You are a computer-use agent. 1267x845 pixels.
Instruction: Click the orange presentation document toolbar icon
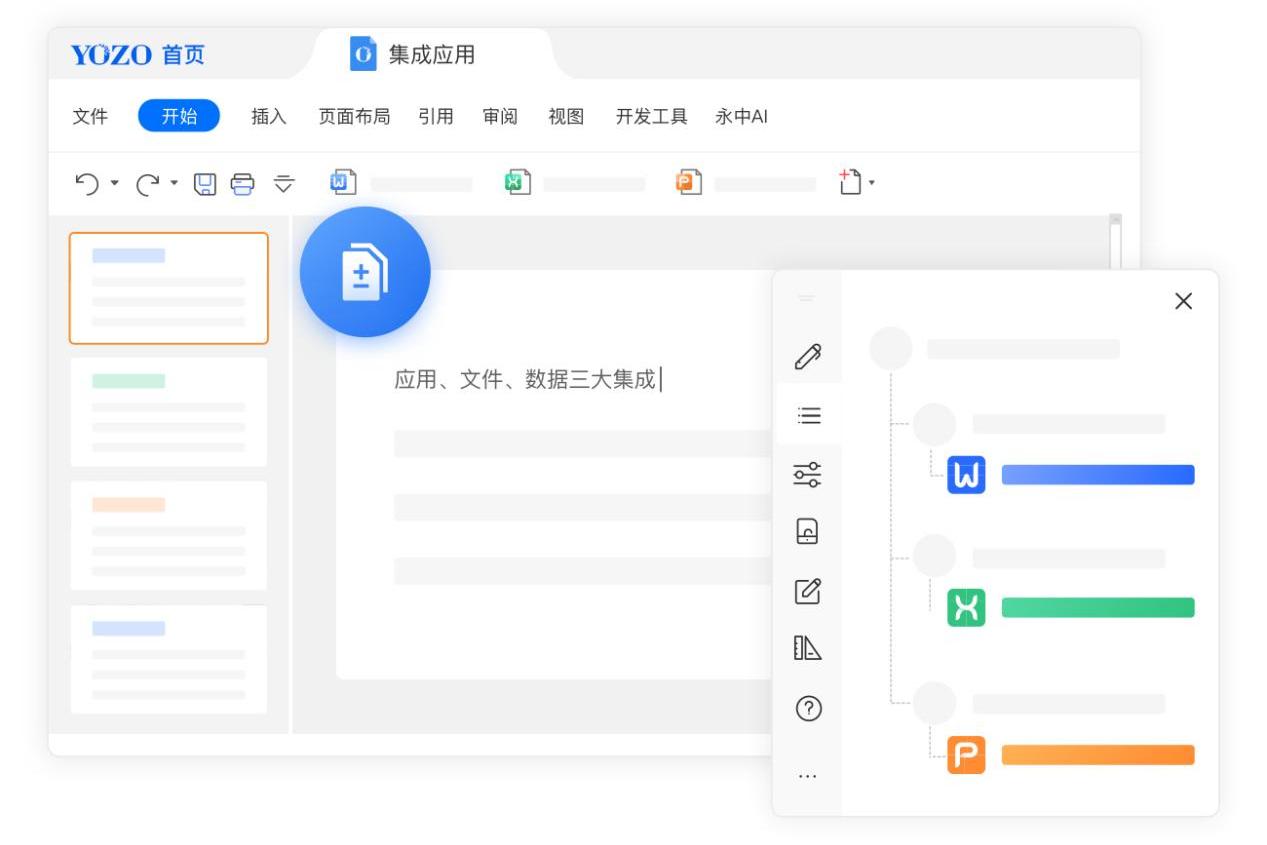[x=688, y=182]
